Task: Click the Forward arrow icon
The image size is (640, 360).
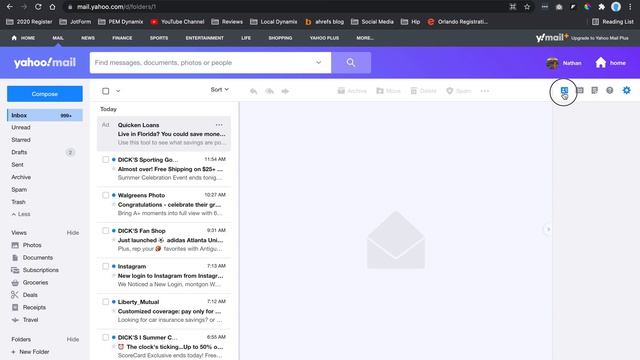Action: pos(285,91)
